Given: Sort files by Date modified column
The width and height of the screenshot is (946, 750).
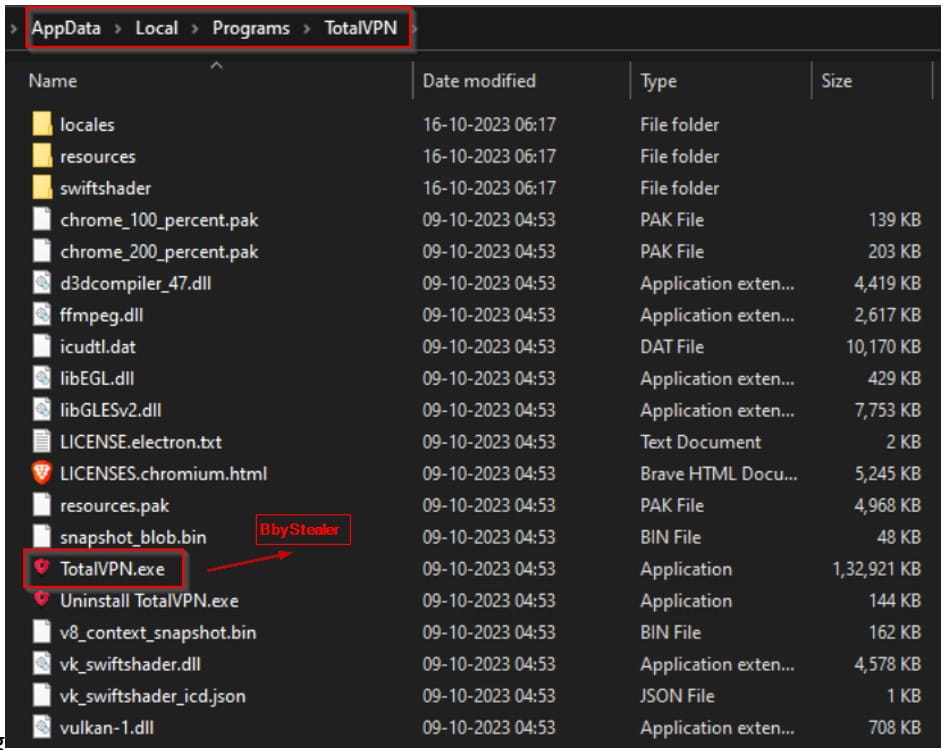Looking at the screenshot, I should (479, 81).
